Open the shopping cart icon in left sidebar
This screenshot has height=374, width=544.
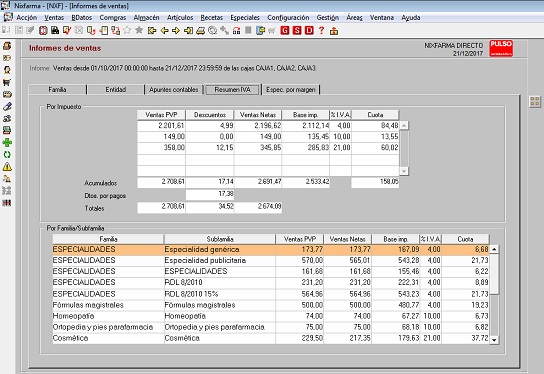(x=7, y=82)
